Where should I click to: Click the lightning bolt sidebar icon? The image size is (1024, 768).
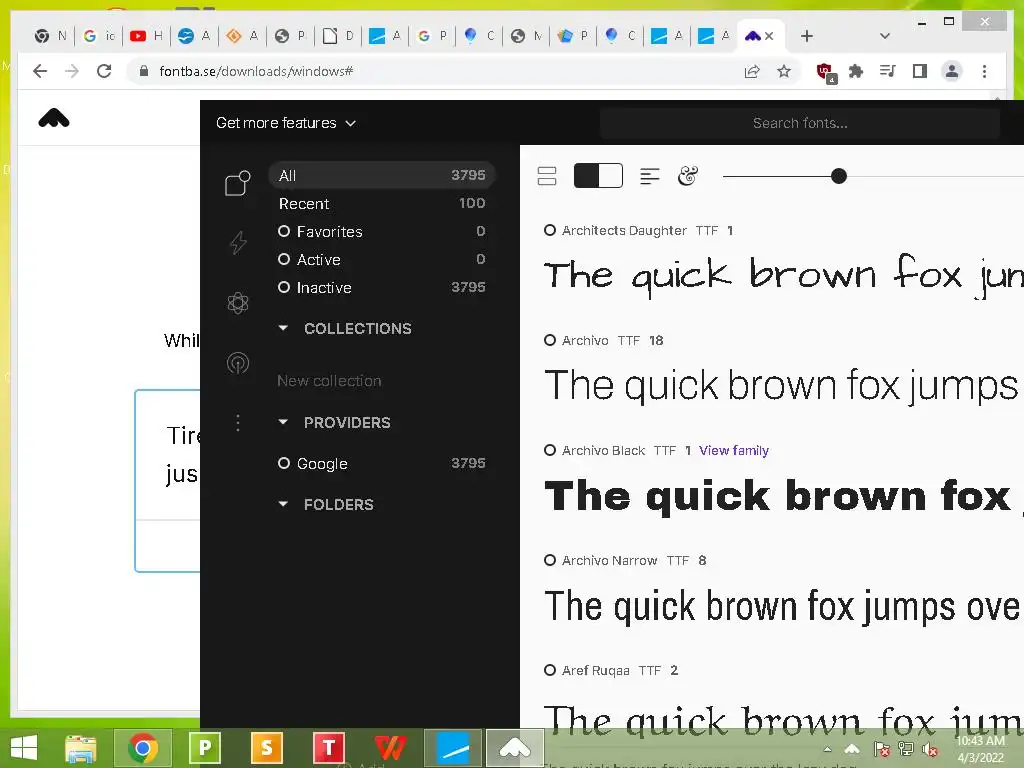coord(238,242)
